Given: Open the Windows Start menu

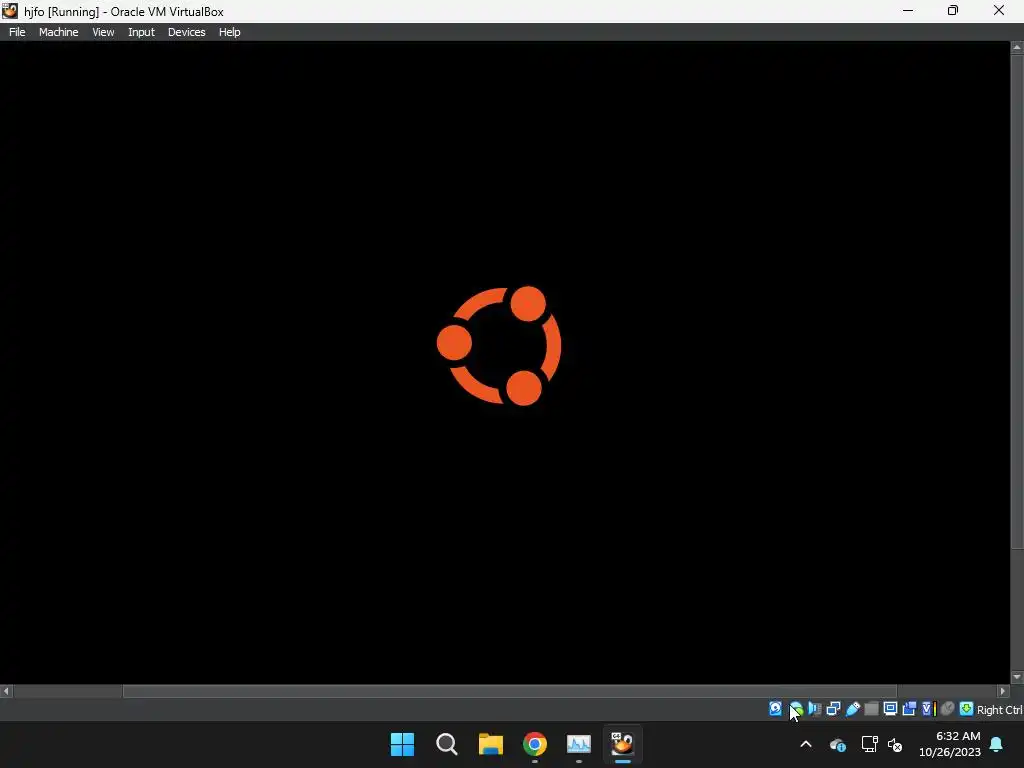Looking at the screenshot, I should pos(402,744).
